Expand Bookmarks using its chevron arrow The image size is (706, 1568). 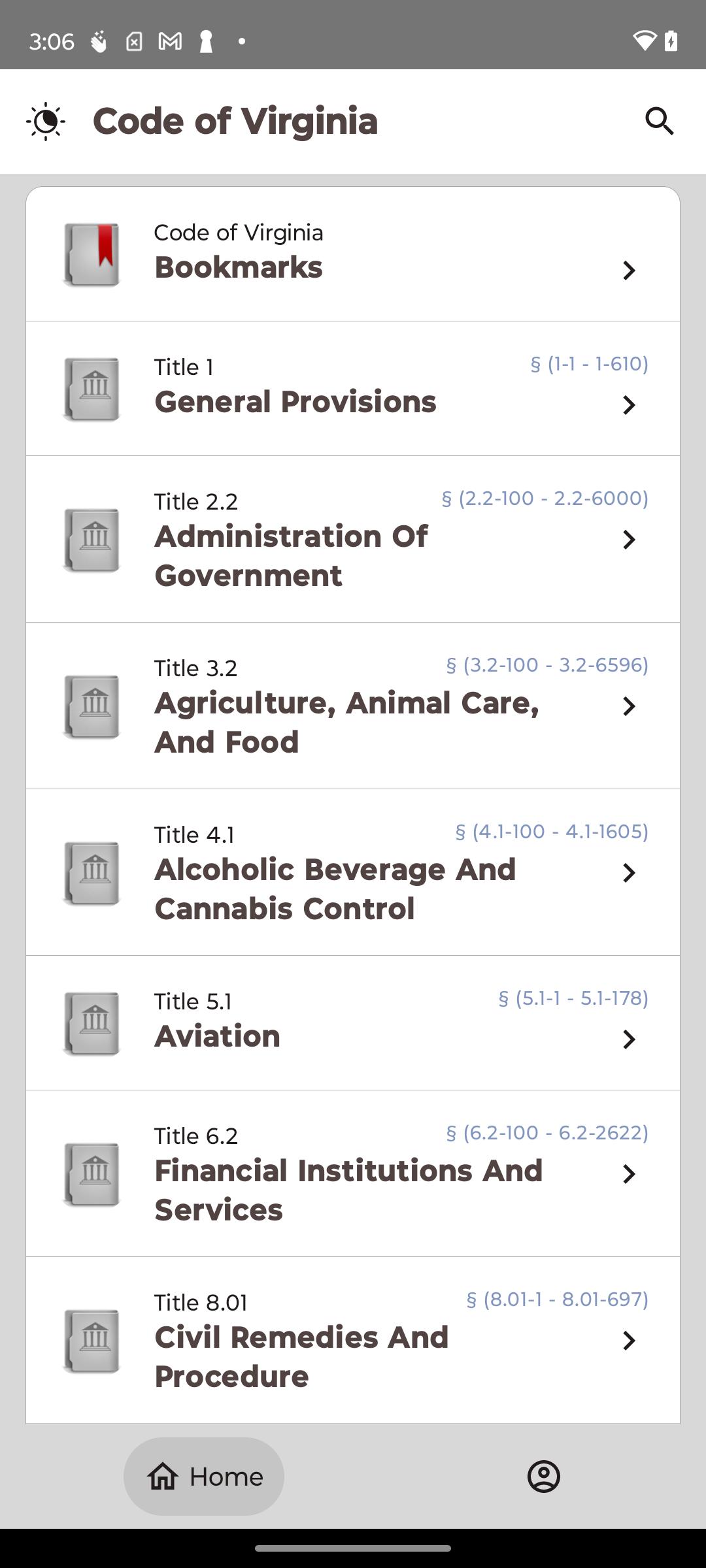[629, 270]
